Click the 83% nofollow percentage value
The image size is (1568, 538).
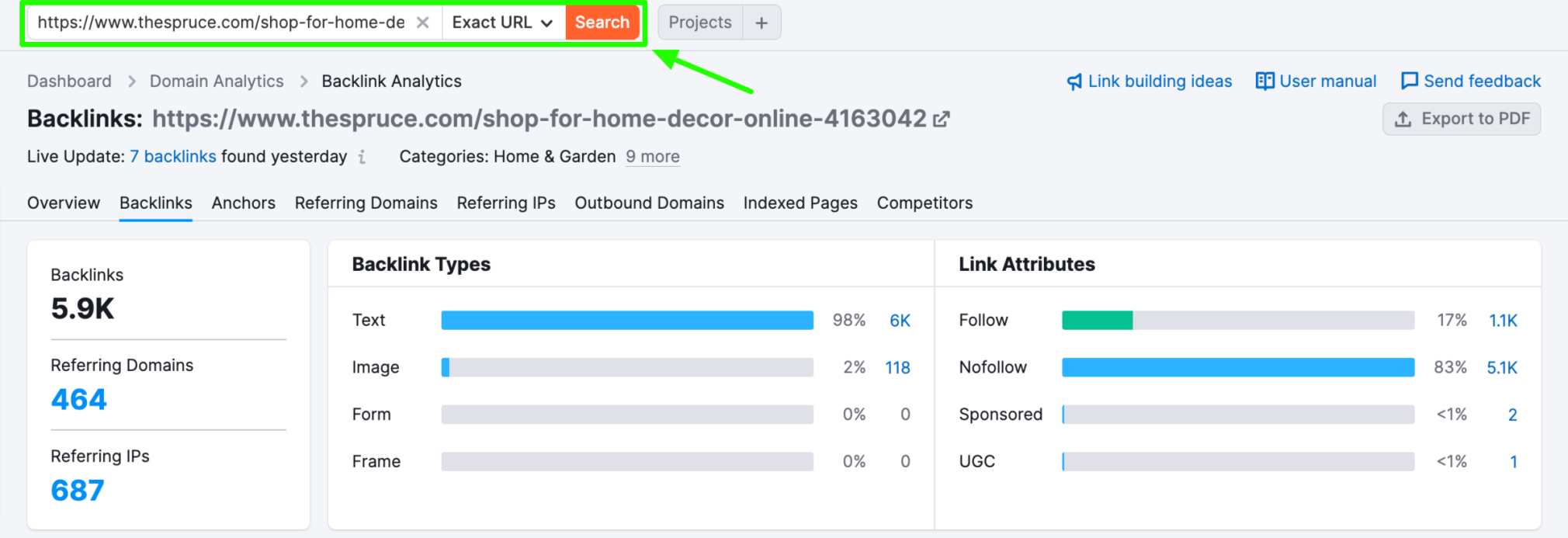(1450, 367)
